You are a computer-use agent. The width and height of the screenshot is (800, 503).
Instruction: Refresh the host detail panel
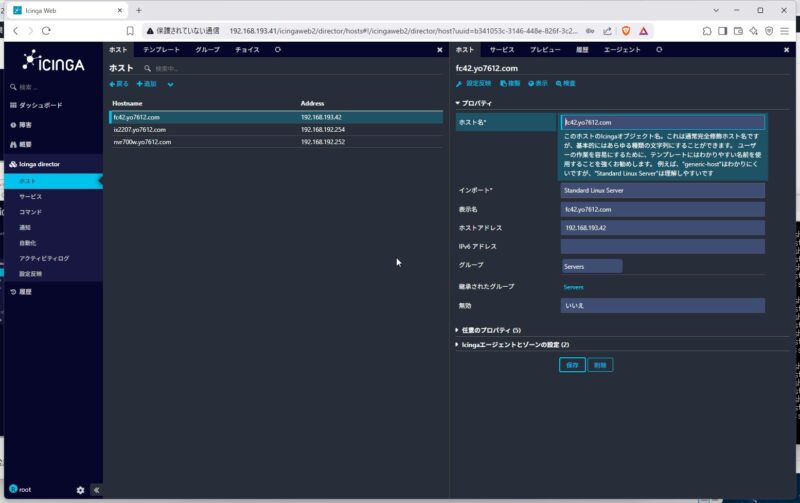pyautogui.click(x=659, y=49)
